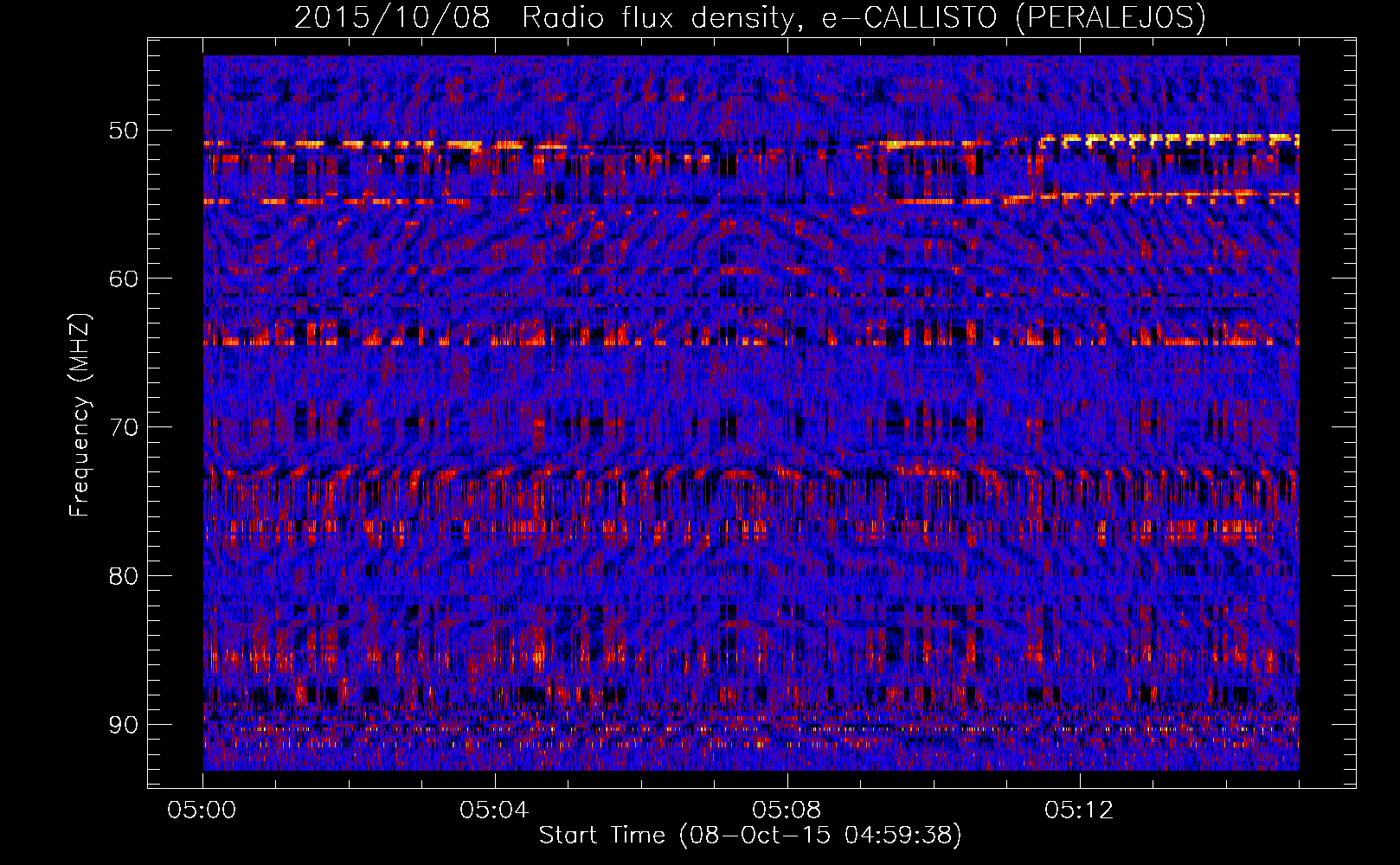Screen dimensions: 1400x865
Task: Click the '80' frequency tick label
Action: 123,576
